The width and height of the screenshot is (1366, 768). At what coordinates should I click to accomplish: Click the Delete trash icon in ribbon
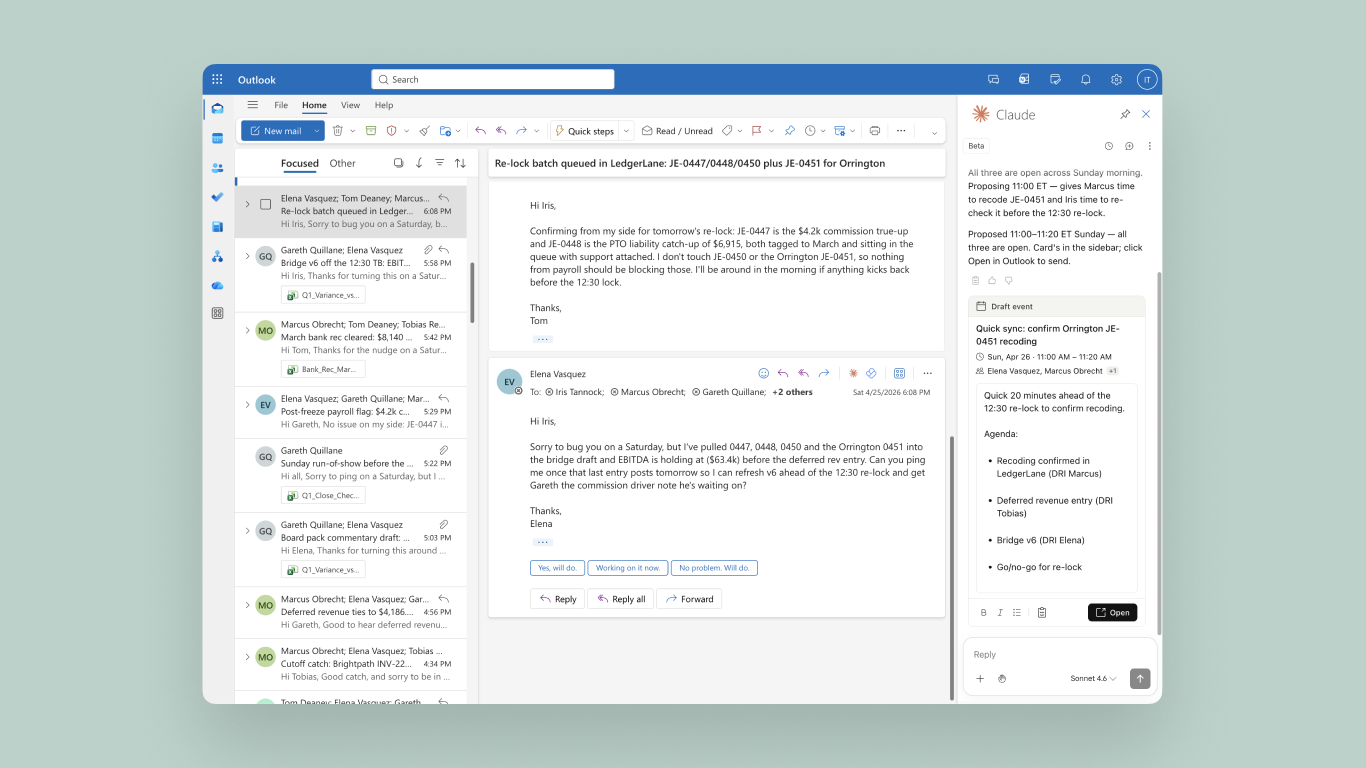[x=338, y=131]
